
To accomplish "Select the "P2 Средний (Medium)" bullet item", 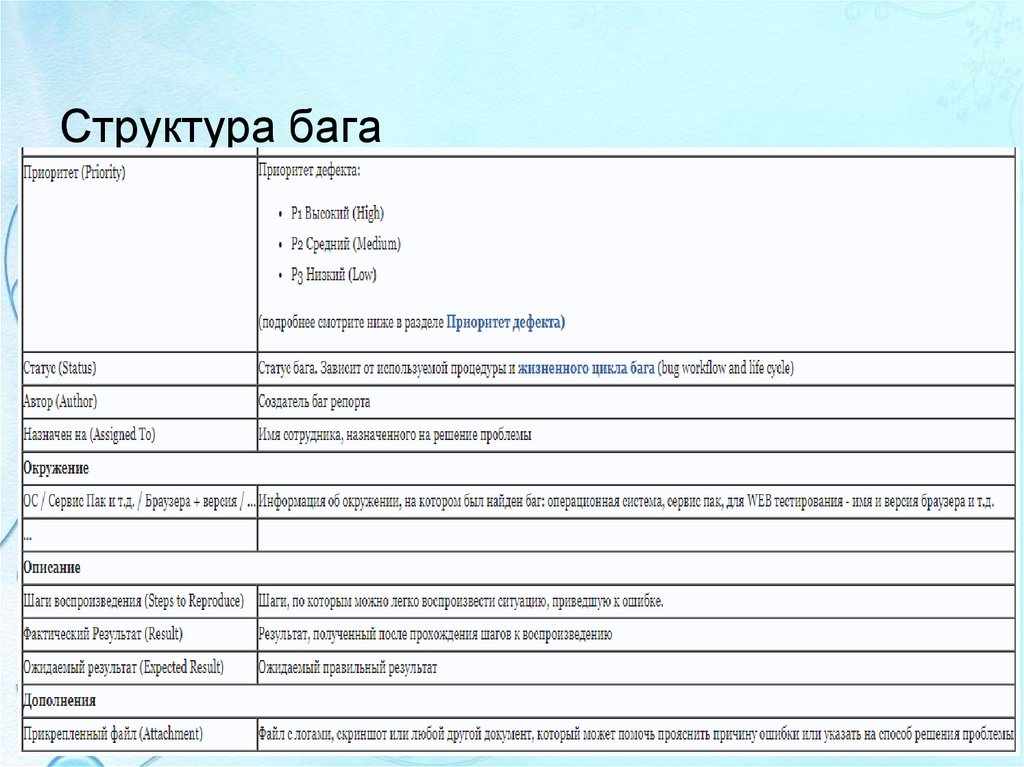I will click(345, 243).
